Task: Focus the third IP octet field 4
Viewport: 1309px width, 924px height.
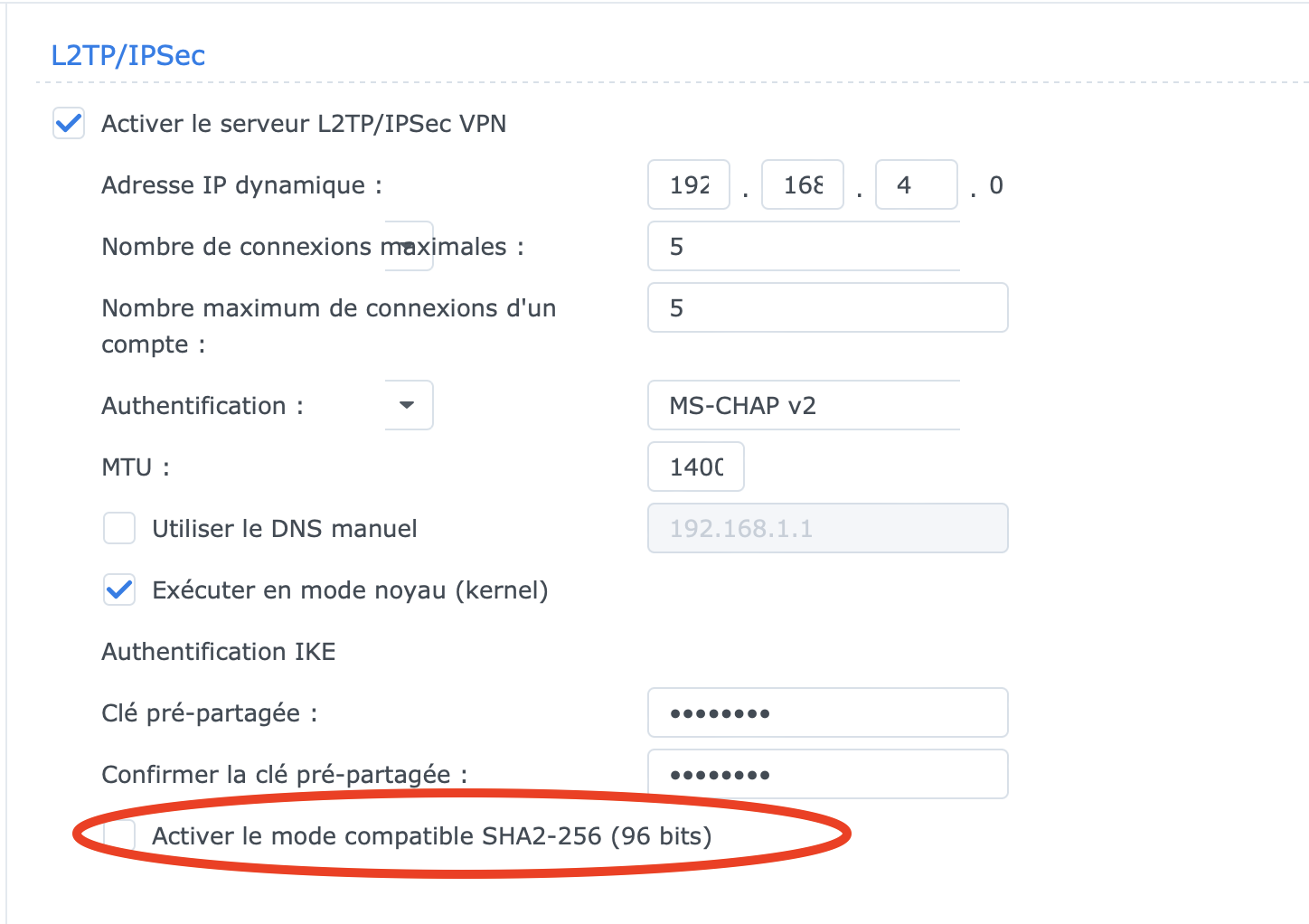Action: point(916,185)
